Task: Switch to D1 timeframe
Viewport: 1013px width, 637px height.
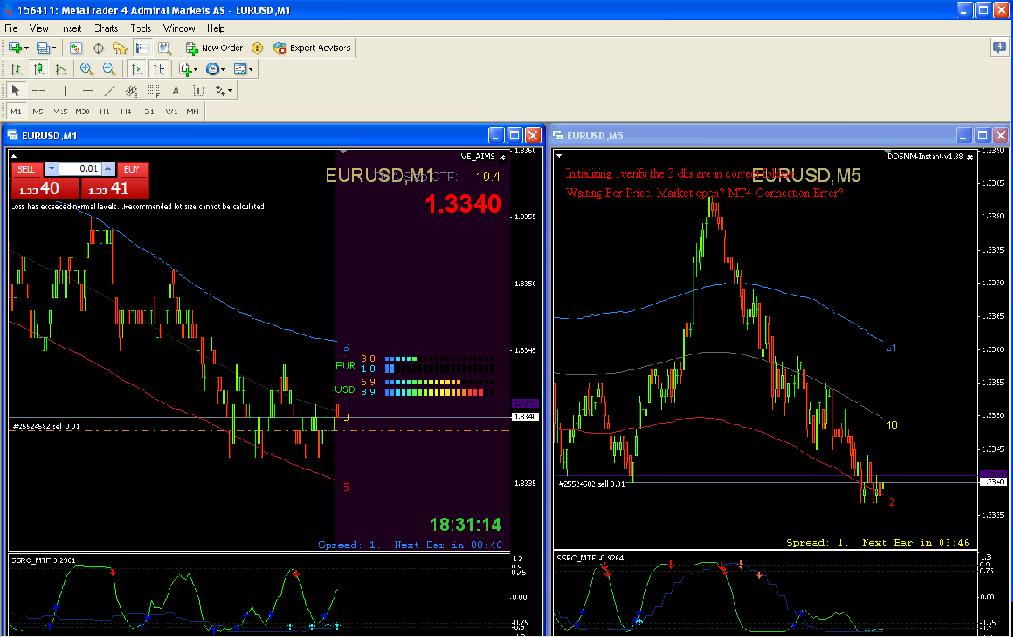Action: 149,111
